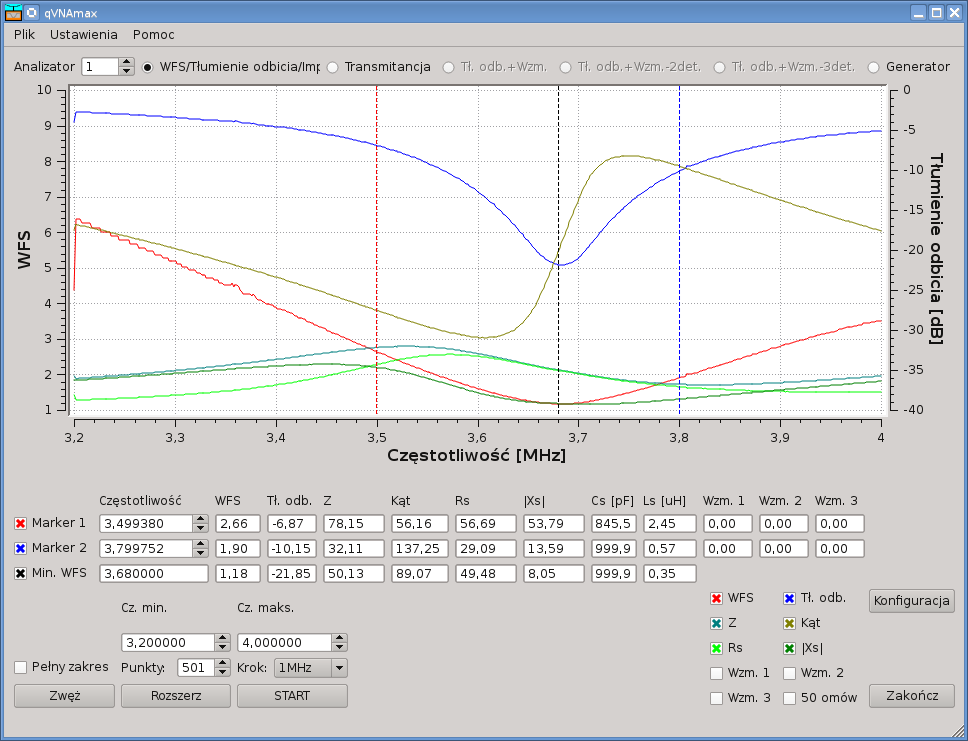968x741 pixels.
Task: Hide the WFS trace via its checkbox
Action: 716,598
